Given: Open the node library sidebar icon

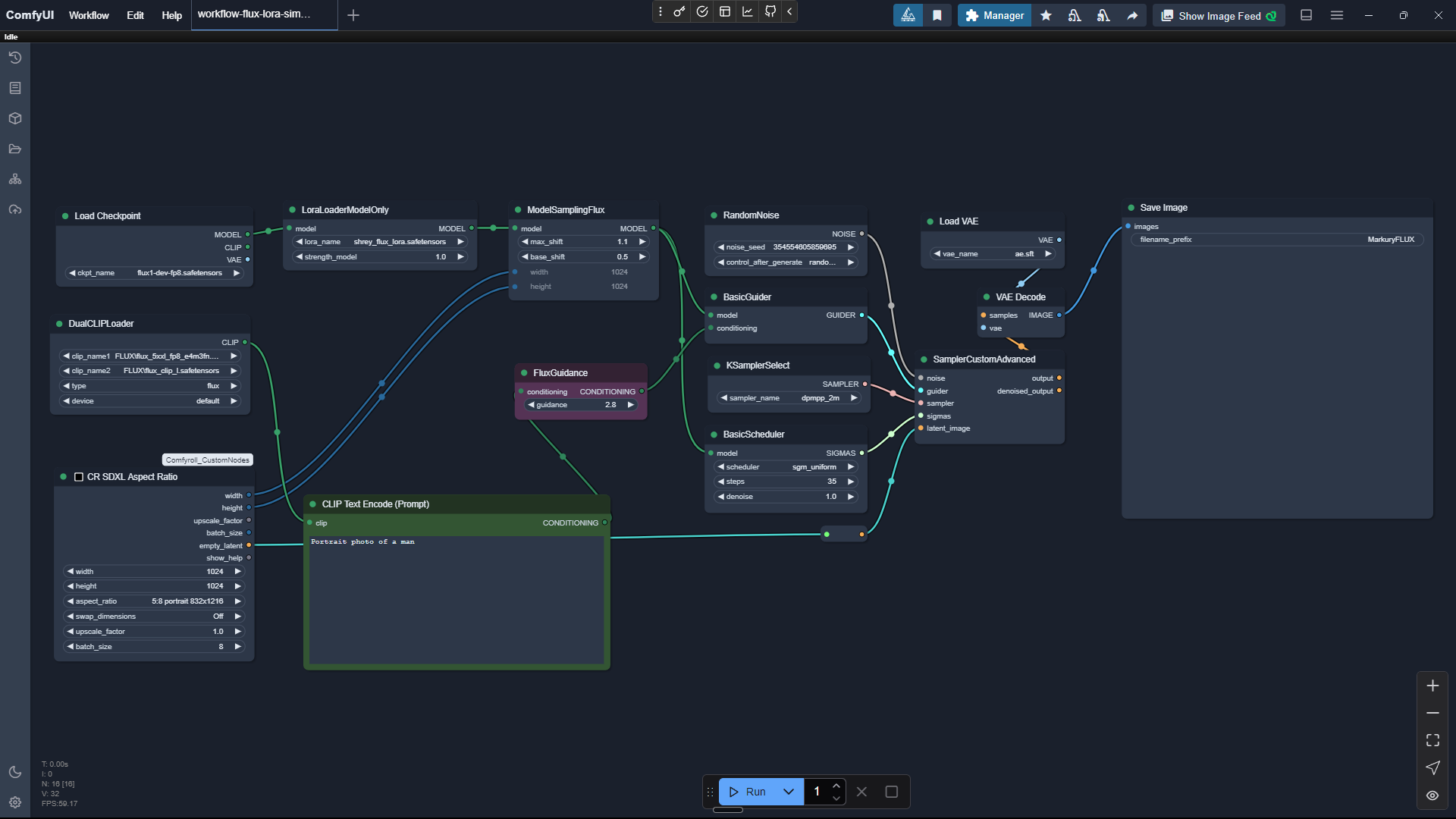Looking at the screenshot, I should [14, 88].
